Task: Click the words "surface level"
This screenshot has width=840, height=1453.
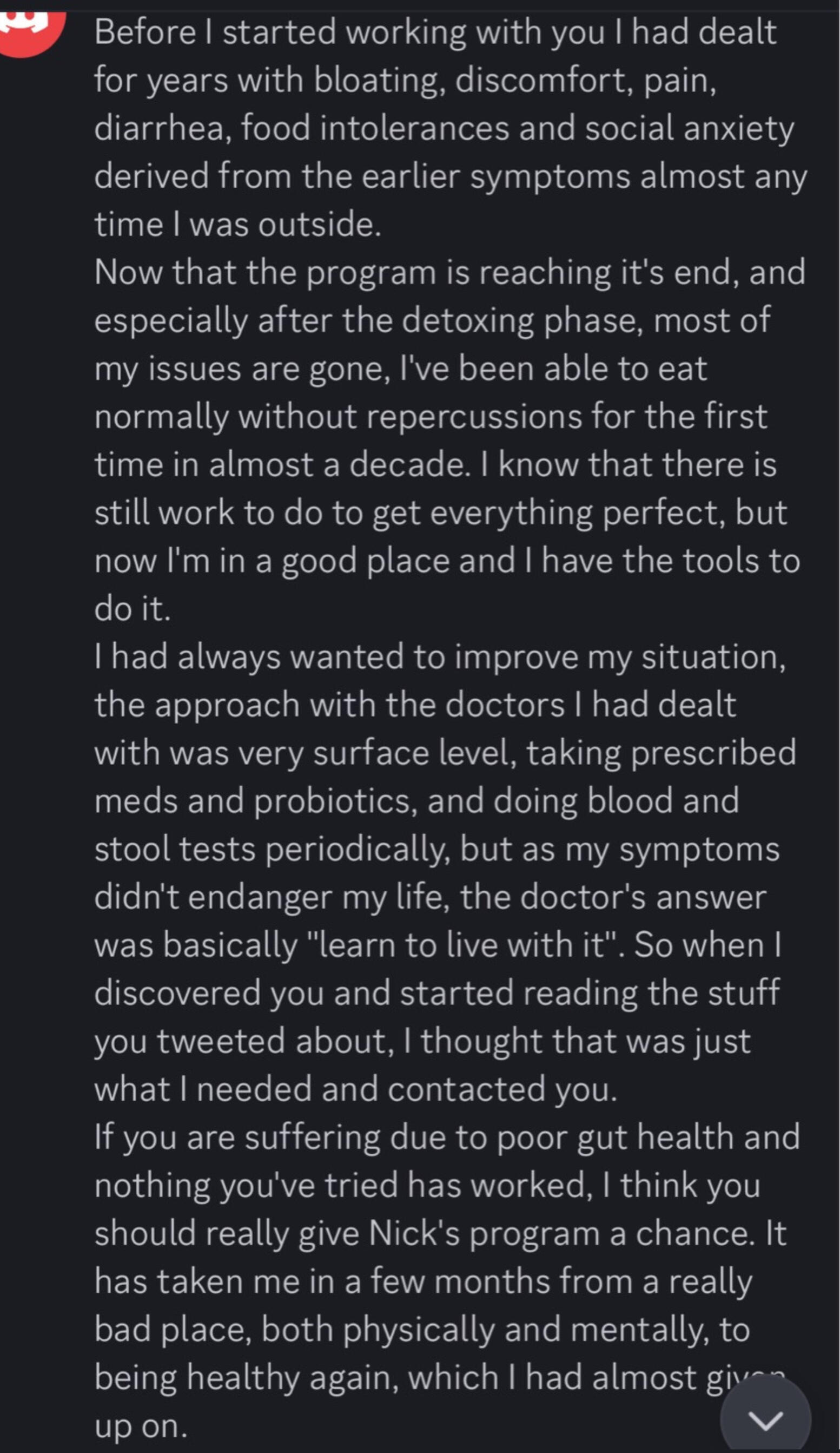Action: coord(414,753)
